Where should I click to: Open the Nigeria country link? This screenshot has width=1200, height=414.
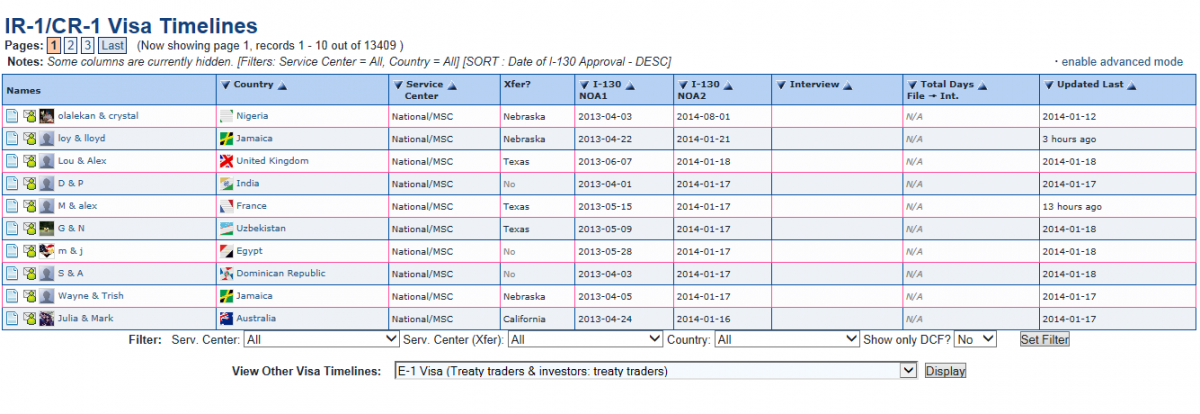click(252, 116)
